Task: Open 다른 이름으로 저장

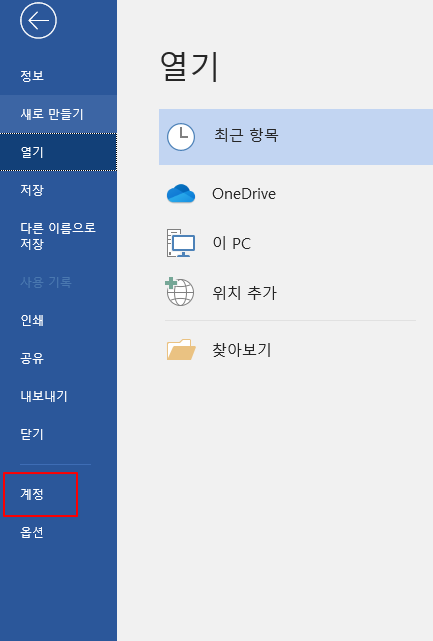Action: [x=58, y=236]
